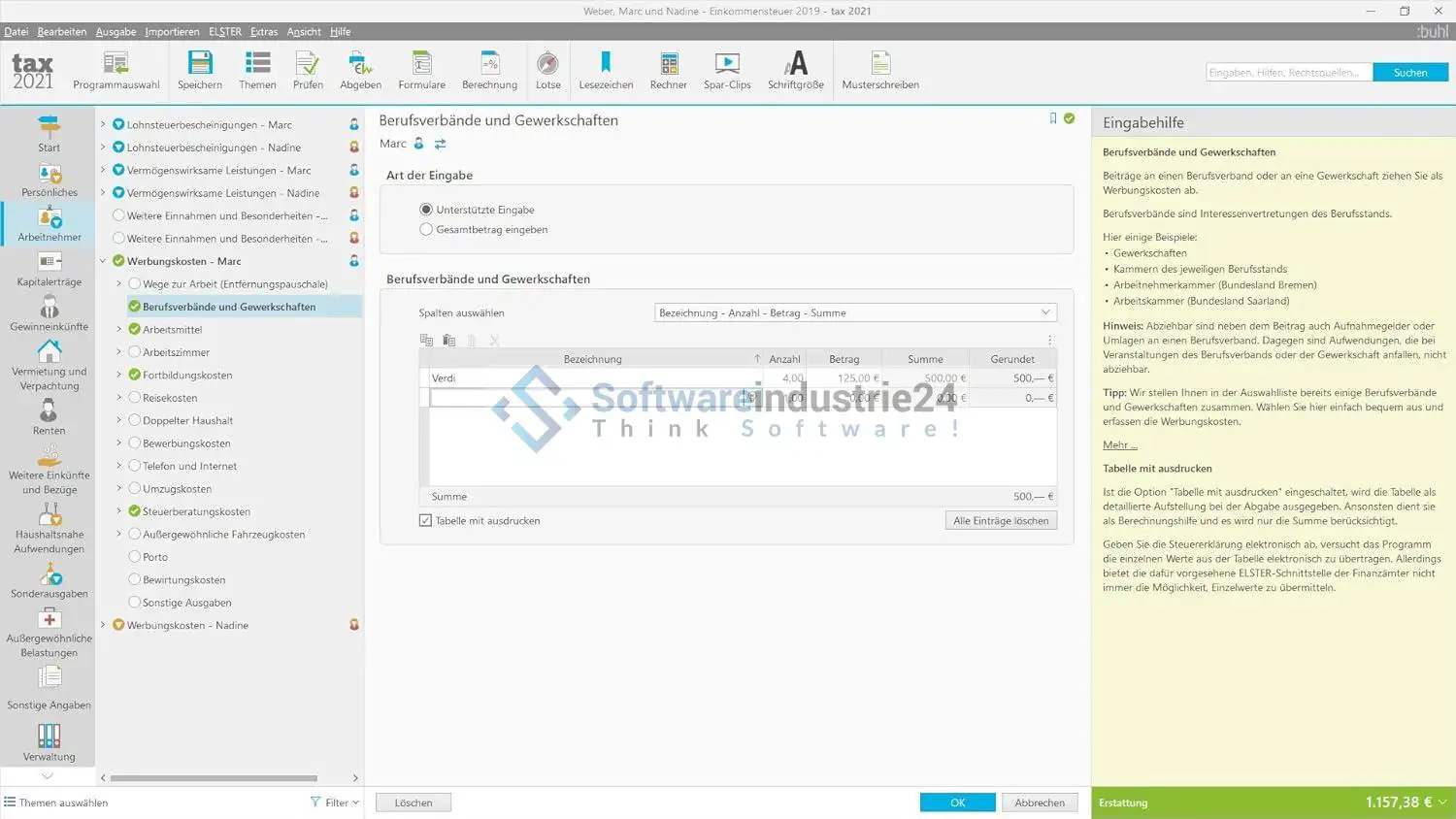
Task: Uncheck Tabelle mit ausdrucken checkbox
Action: (425, 521)
